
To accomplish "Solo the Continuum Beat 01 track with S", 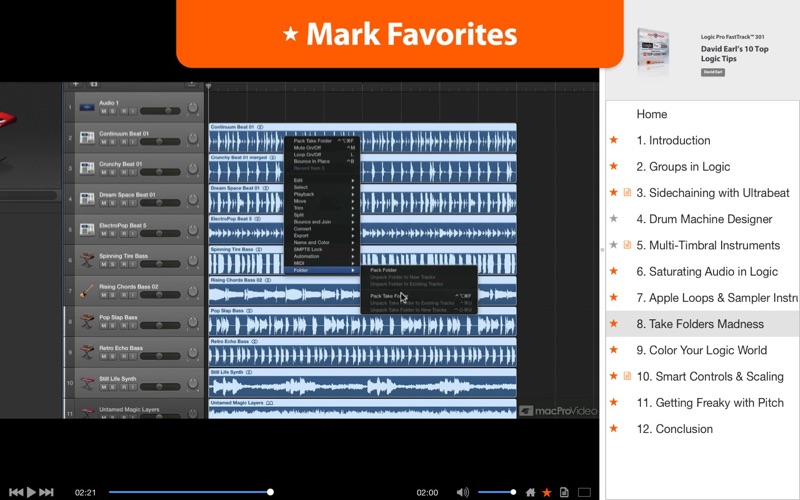I will tap(113, 142).
